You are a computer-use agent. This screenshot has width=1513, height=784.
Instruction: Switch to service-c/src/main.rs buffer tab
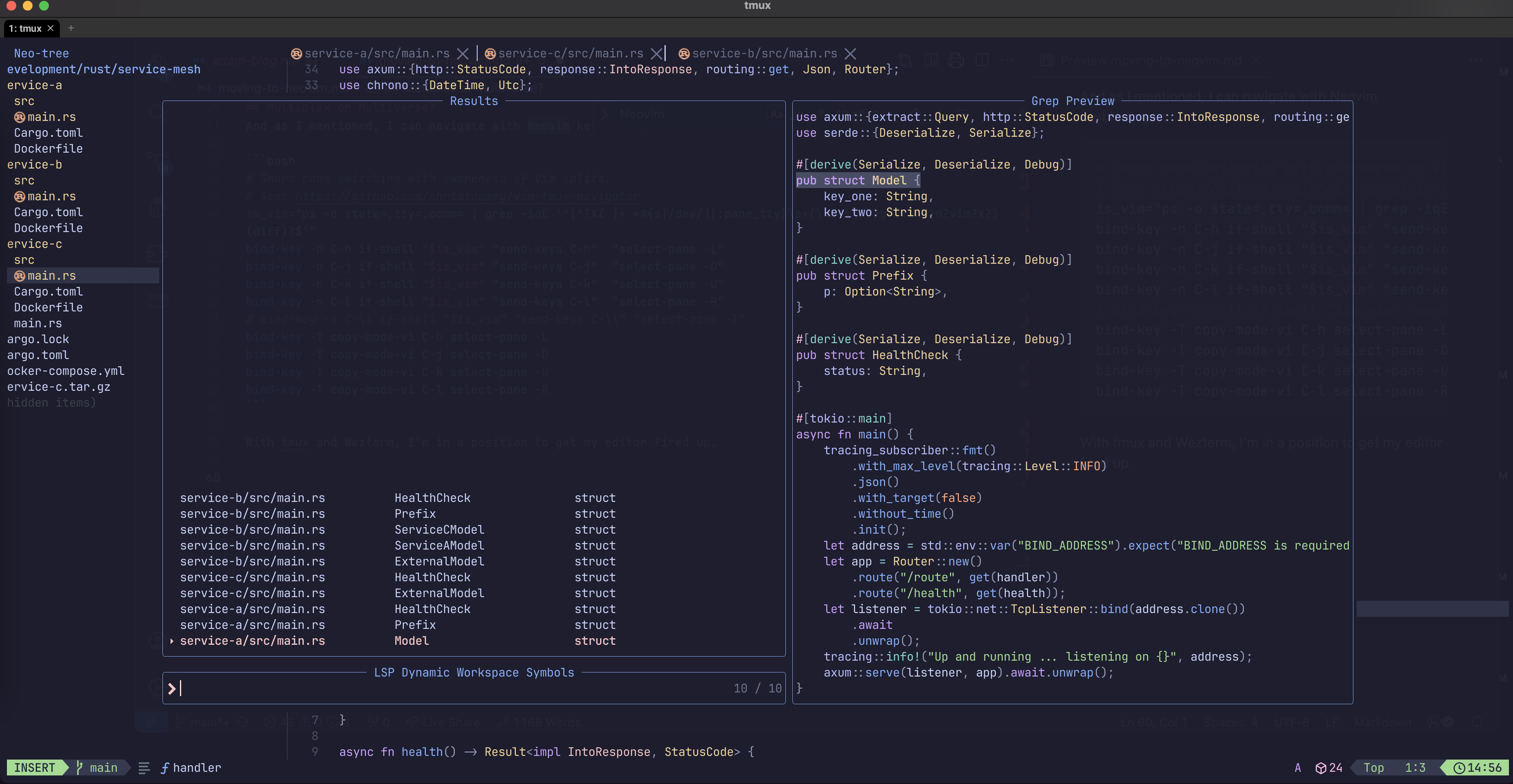(570, 53)
